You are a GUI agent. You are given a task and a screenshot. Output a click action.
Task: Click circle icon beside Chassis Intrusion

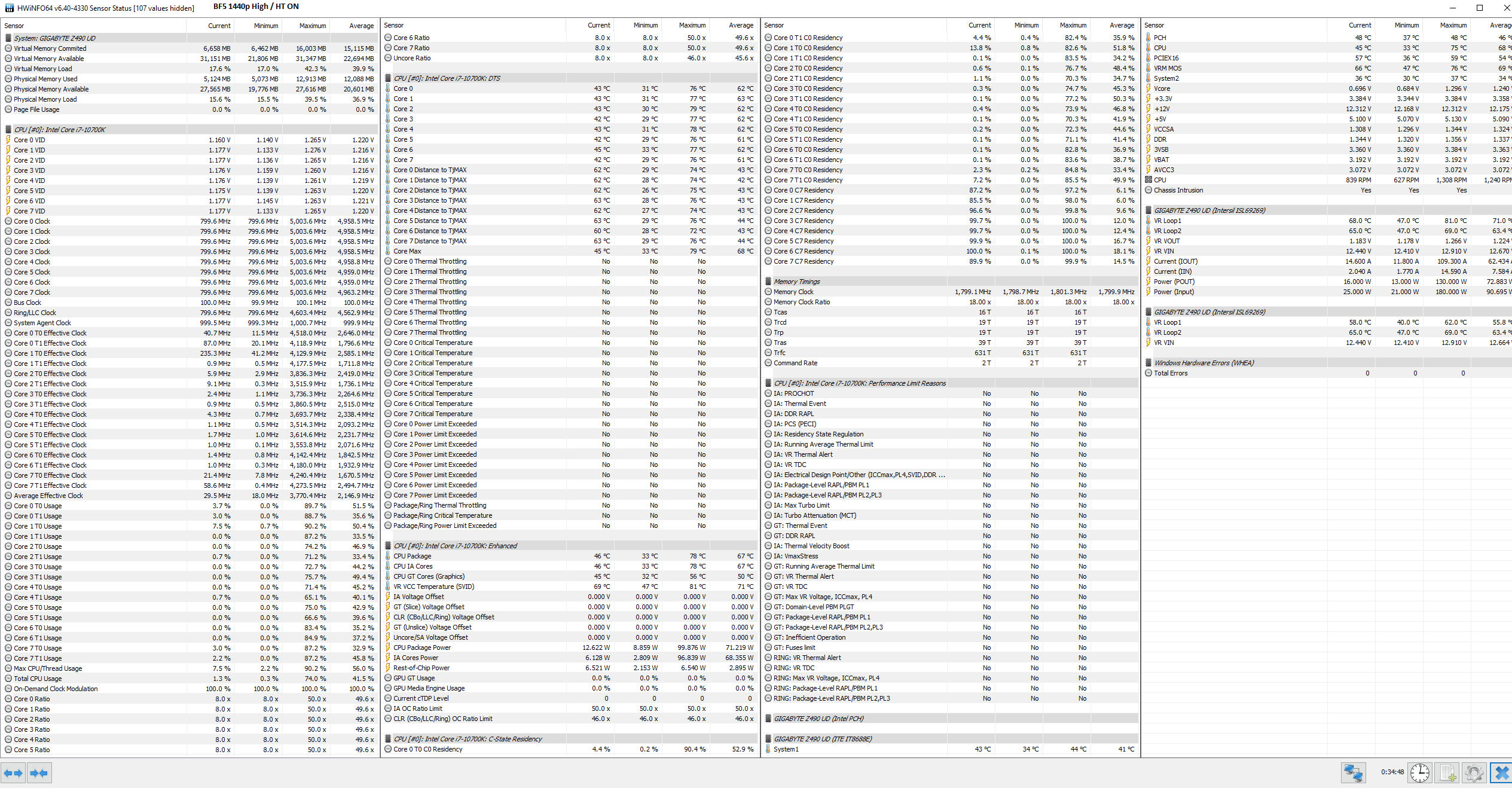pos(1148,190)
